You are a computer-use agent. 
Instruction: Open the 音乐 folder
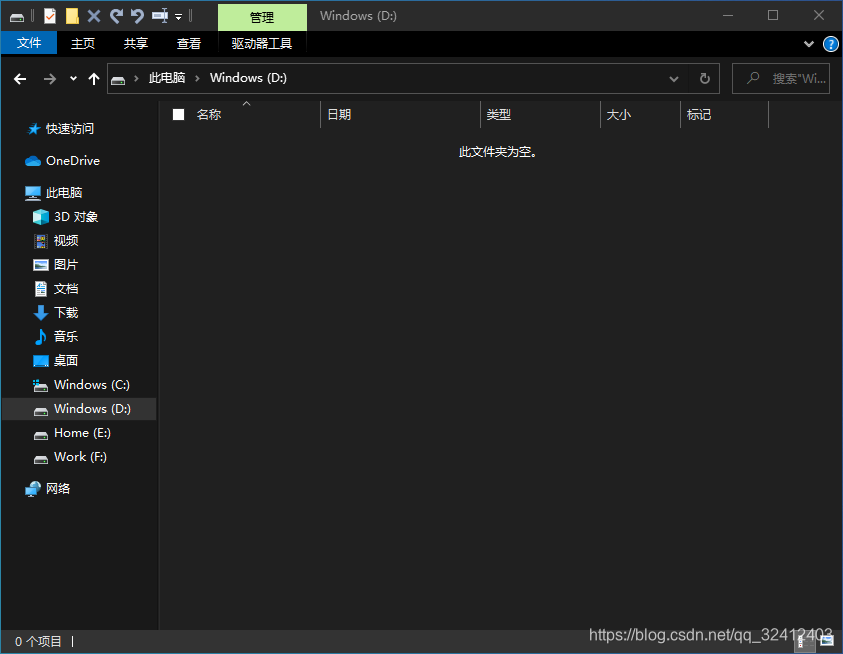point(66,337)
